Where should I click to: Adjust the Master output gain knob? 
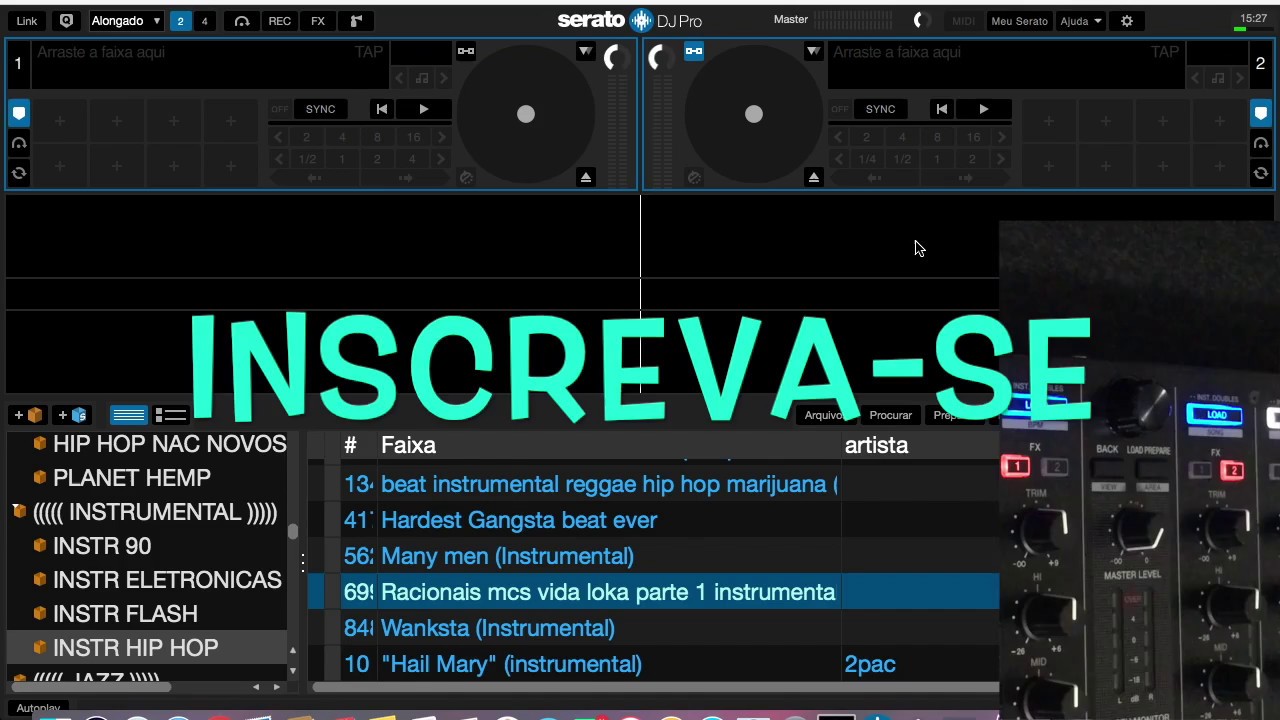[920, 20]
